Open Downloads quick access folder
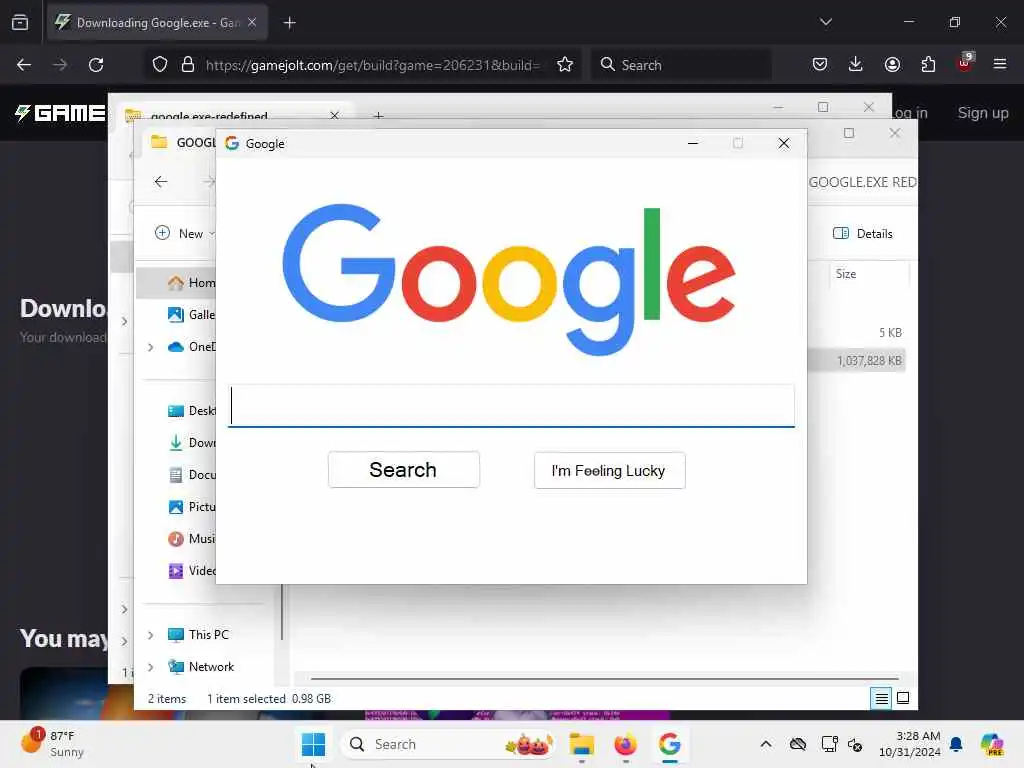The height and width of the screenshot is (768, 1024). click(x=191, y=443)
